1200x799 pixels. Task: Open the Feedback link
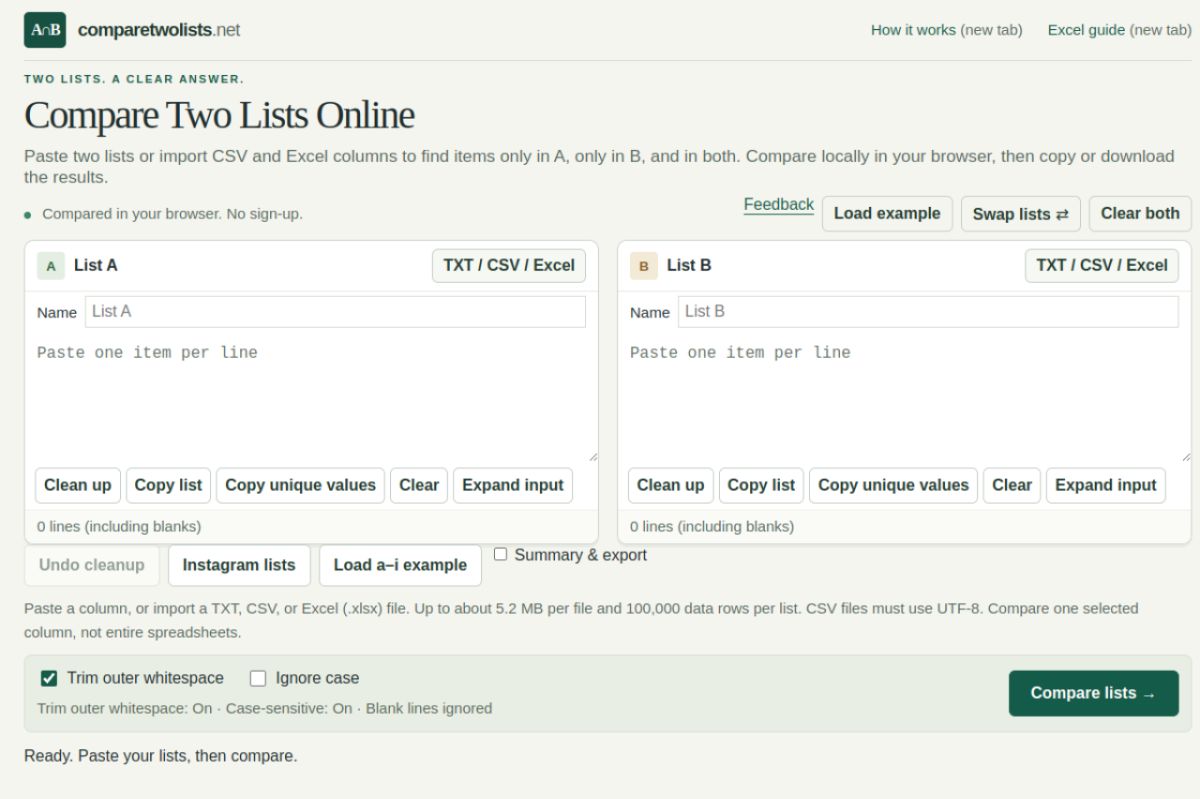[779, 205]
